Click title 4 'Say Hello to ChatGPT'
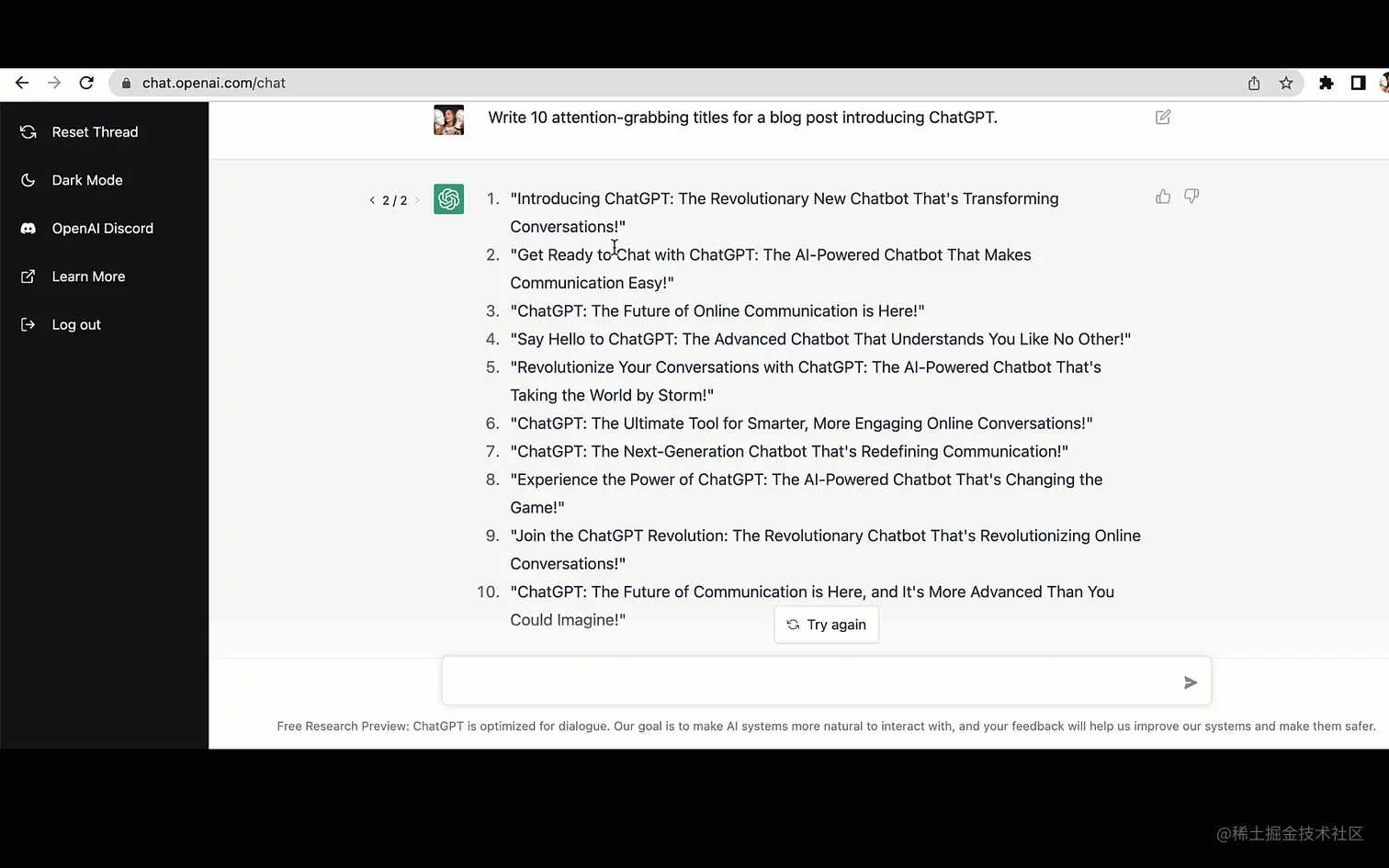 pos(593,339)
